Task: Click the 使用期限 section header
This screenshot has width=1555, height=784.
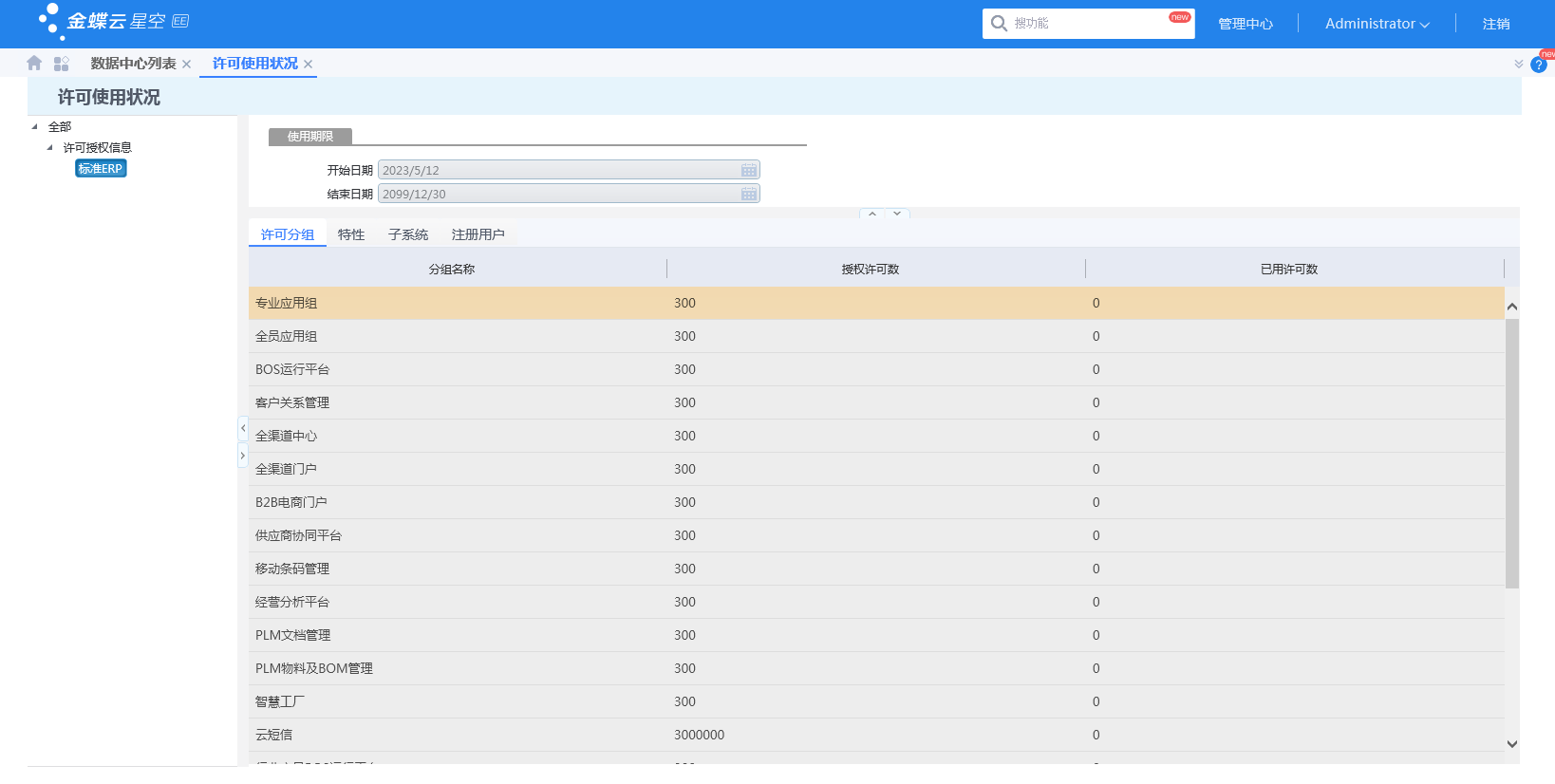Action: click(310, 137)
